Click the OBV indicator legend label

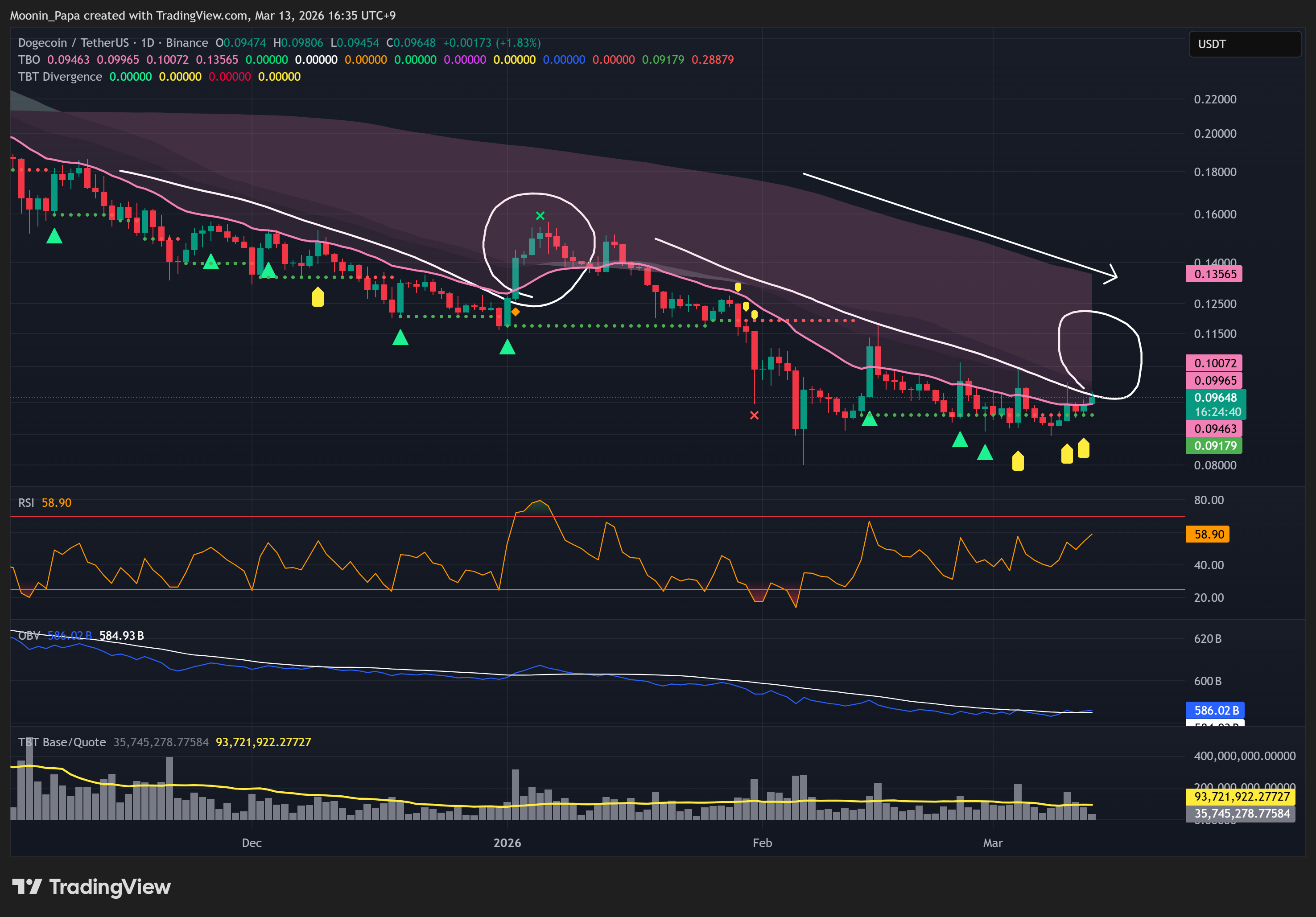(29, 636)
